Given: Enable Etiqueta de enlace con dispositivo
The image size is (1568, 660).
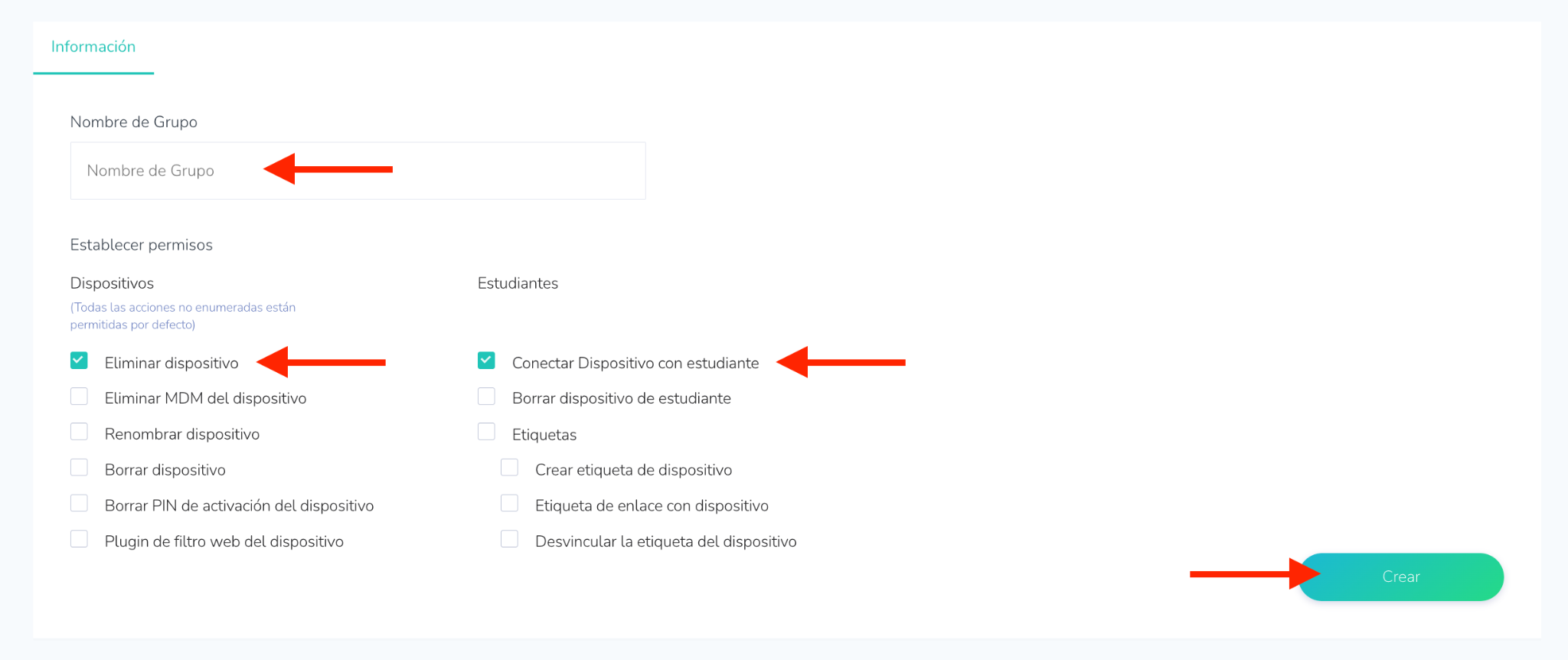Looking at the screenshot, I should point(509,503).
